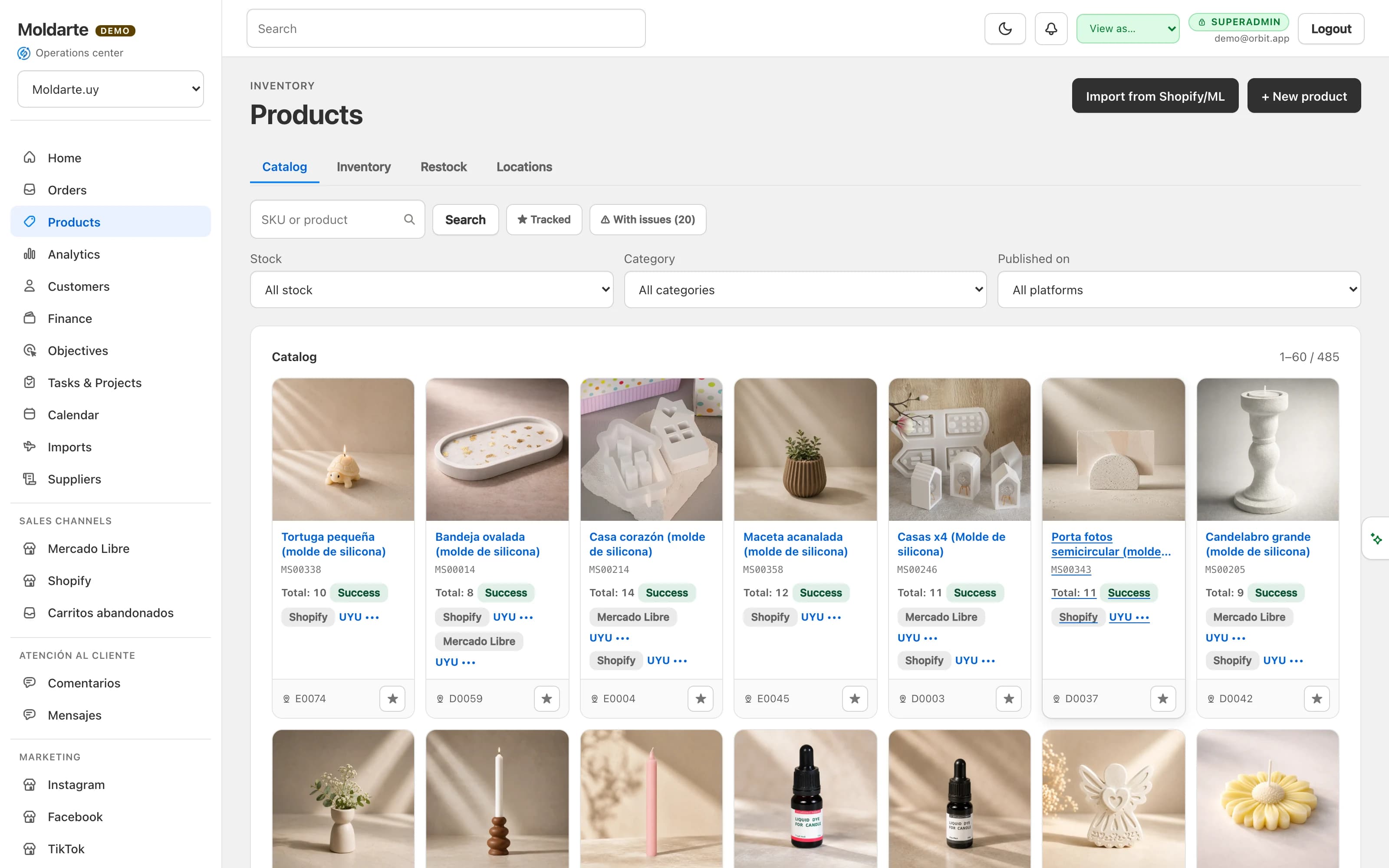Open Shopify sales channel
The width and height of the screenshot is (1389, 868).
click(110, 580)
